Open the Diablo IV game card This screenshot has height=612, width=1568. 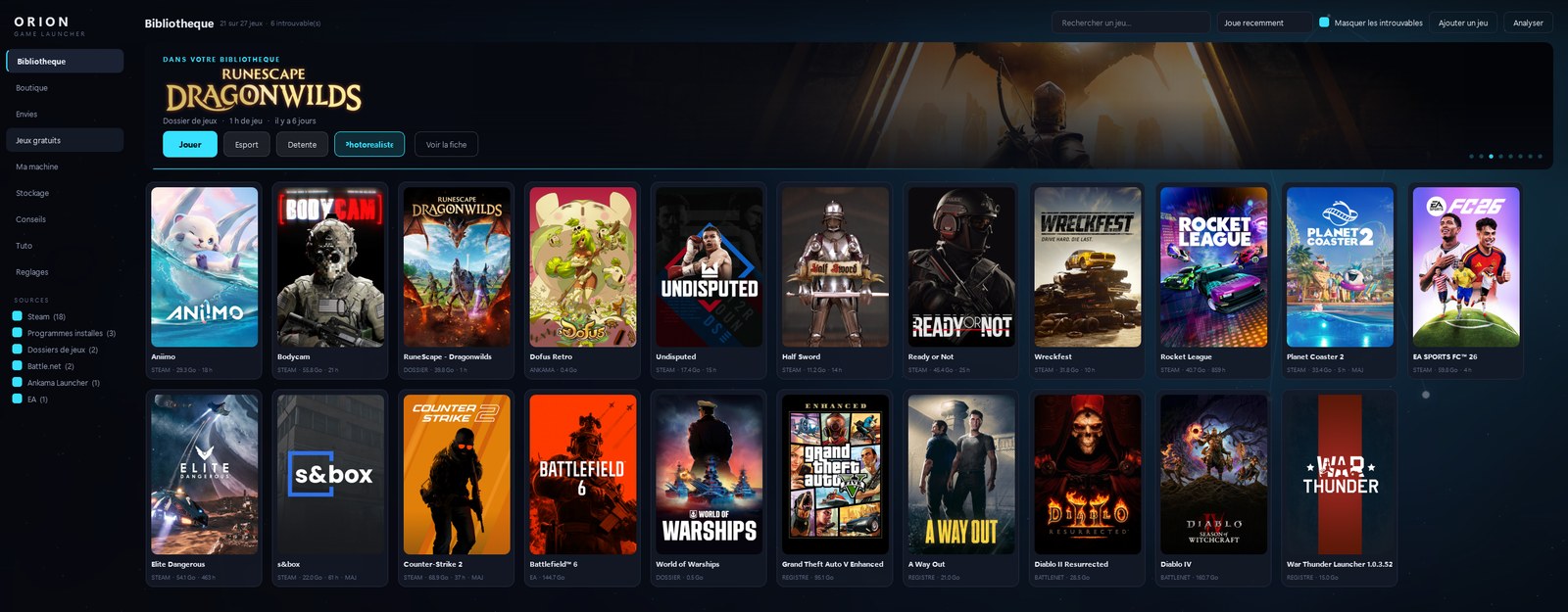(x=1214, y=489)
